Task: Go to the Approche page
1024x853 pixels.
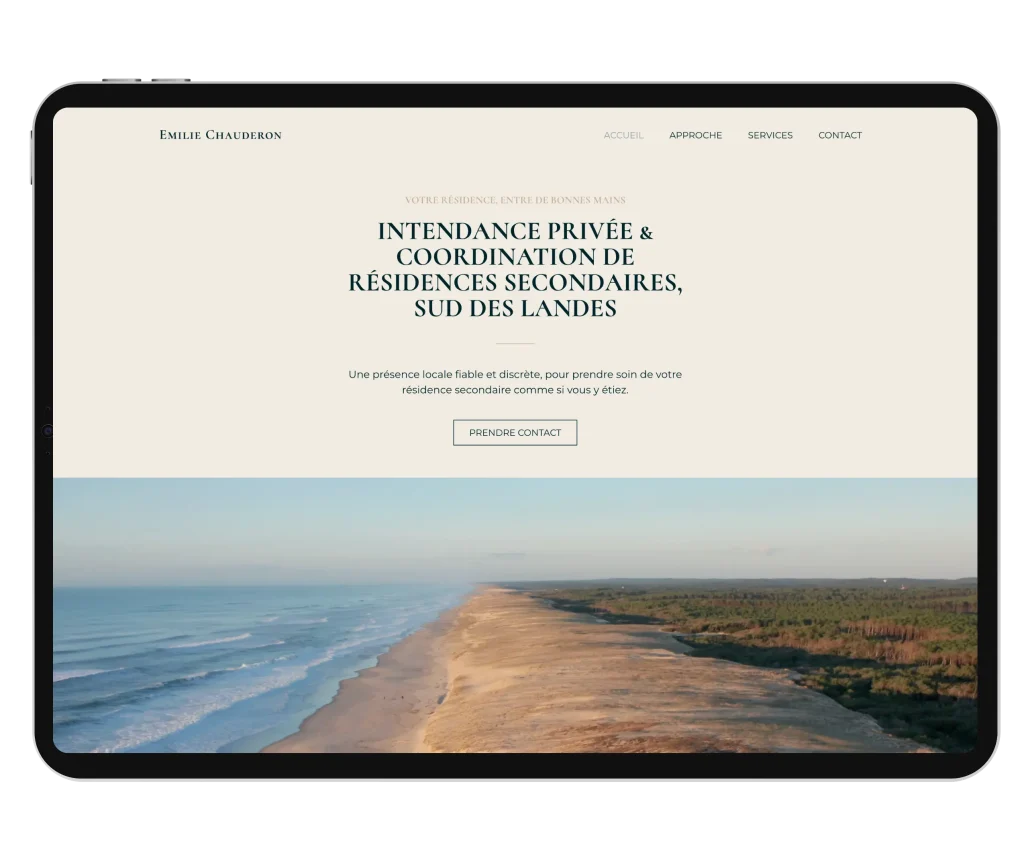Action: 696,135
